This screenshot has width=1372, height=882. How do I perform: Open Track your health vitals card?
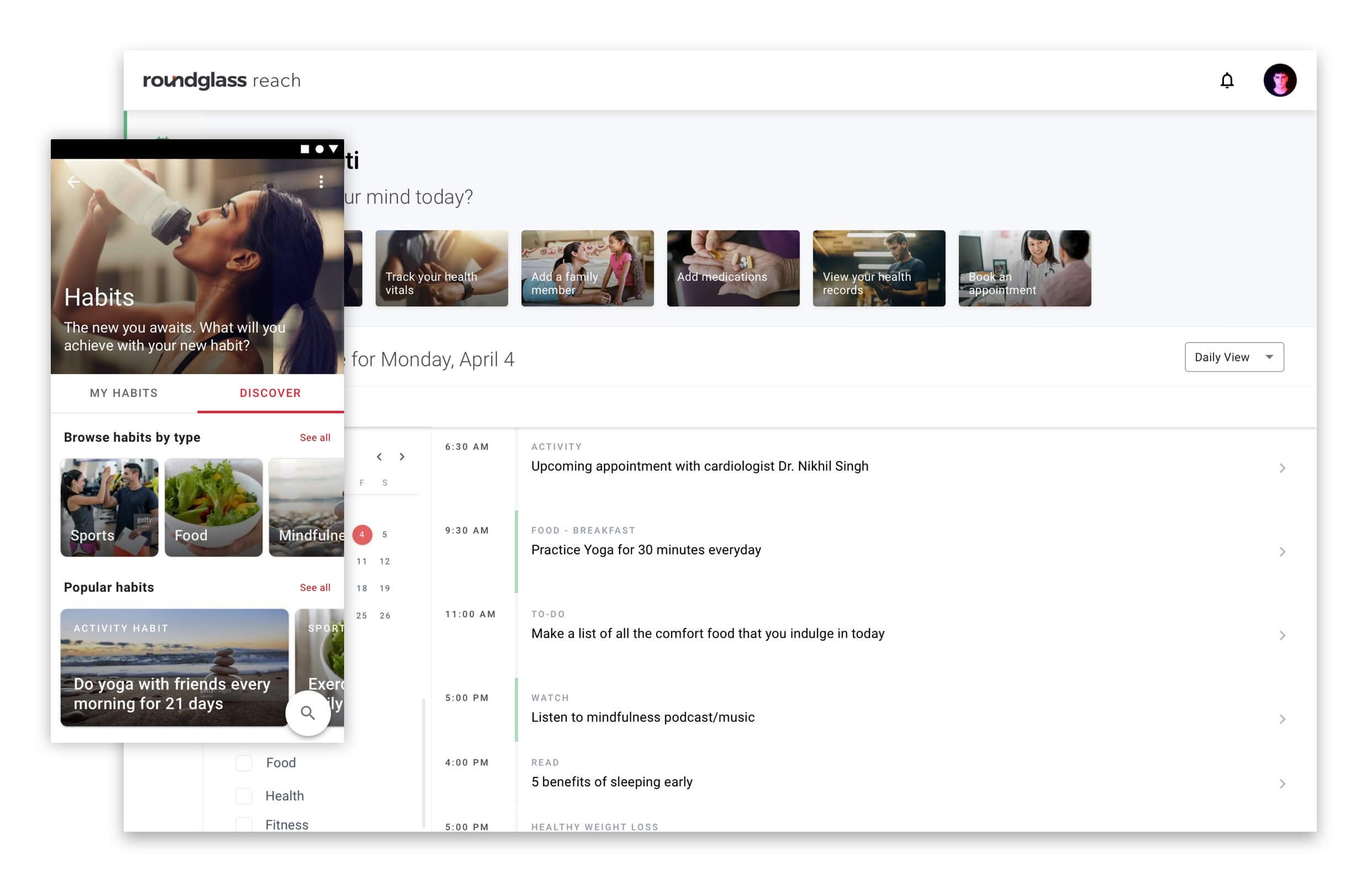(441, 269)
